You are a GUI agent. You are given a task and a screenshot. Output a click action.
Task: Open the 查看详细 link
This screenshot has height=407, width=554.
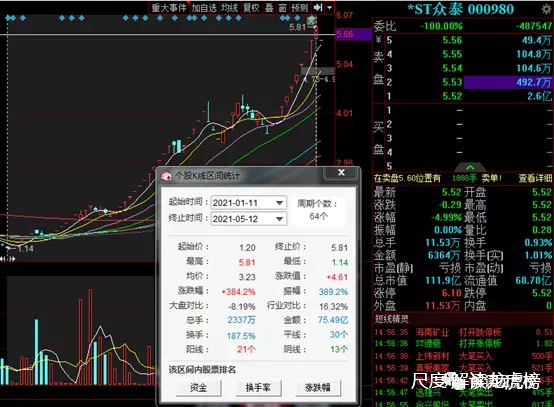coord(535,178)
